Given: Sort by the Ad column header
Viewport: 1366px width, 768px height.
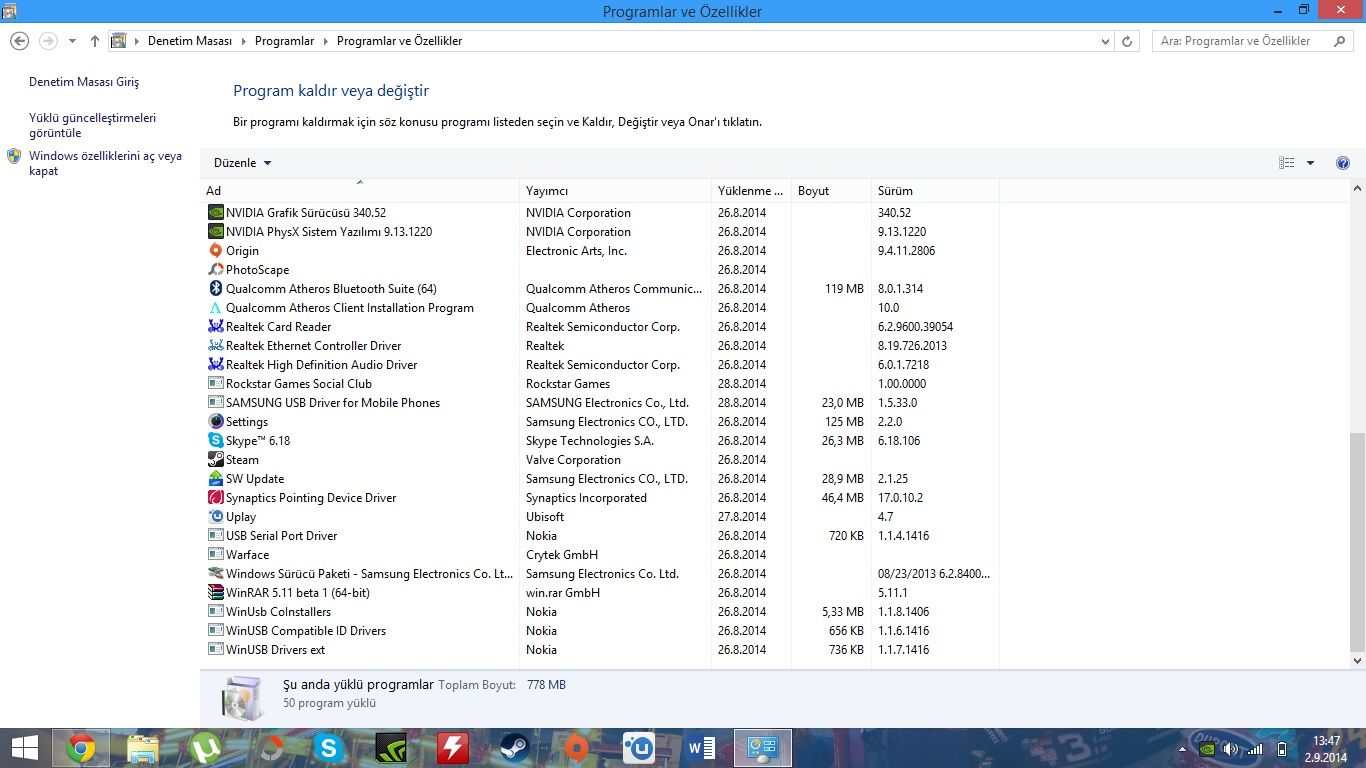Looking at the screenshot, I should [360, 191].
